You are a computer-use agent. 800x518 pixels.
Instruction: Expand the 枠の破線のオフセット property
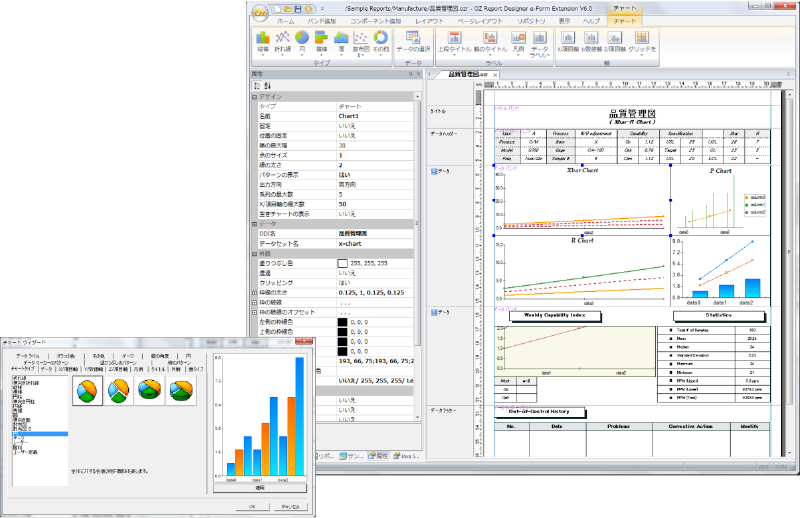tap(255, 312)
